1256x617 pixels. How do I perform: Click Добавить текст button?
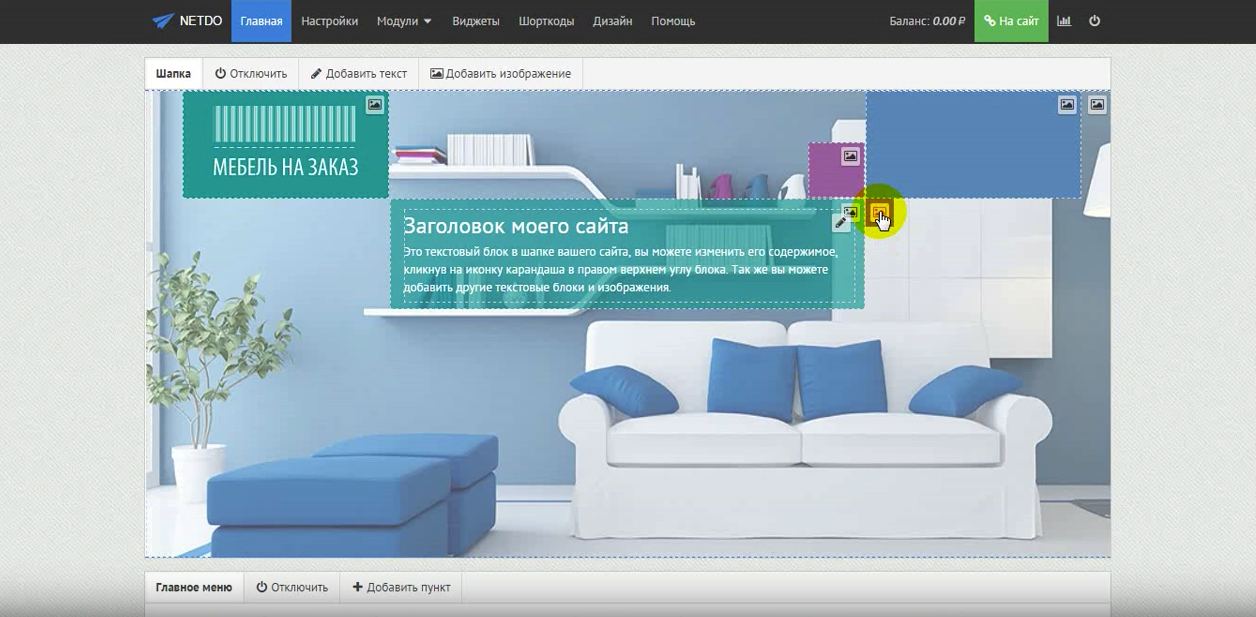coord(359,74)
